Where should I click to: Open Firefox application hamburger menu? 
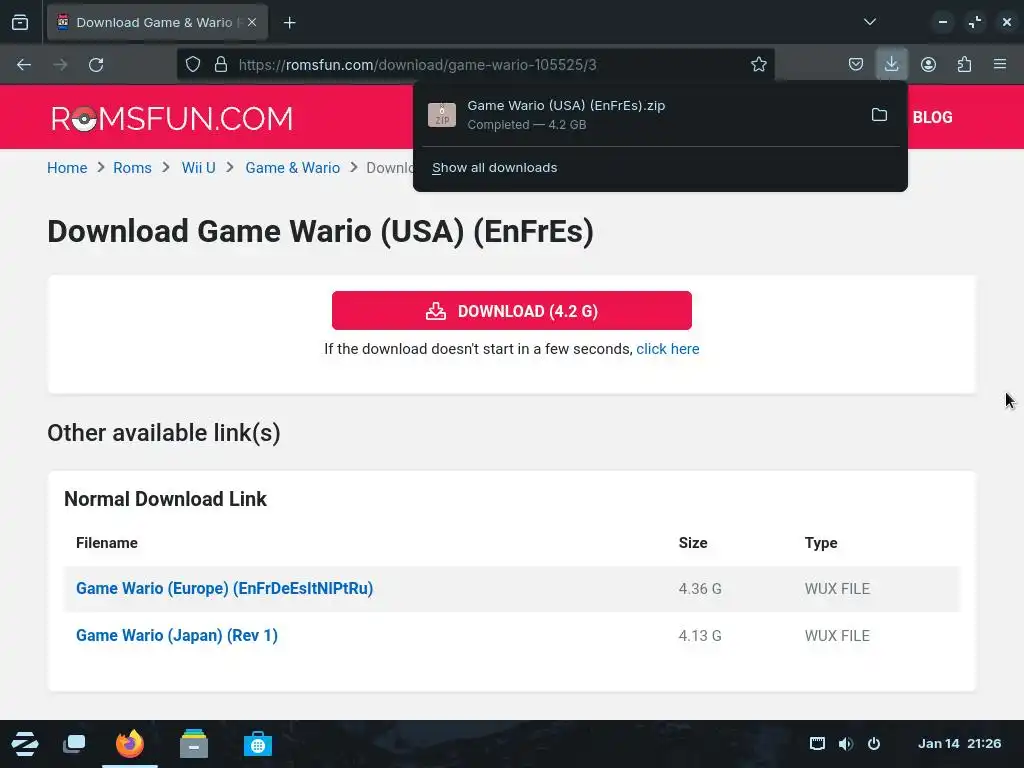click(1000, 65)
